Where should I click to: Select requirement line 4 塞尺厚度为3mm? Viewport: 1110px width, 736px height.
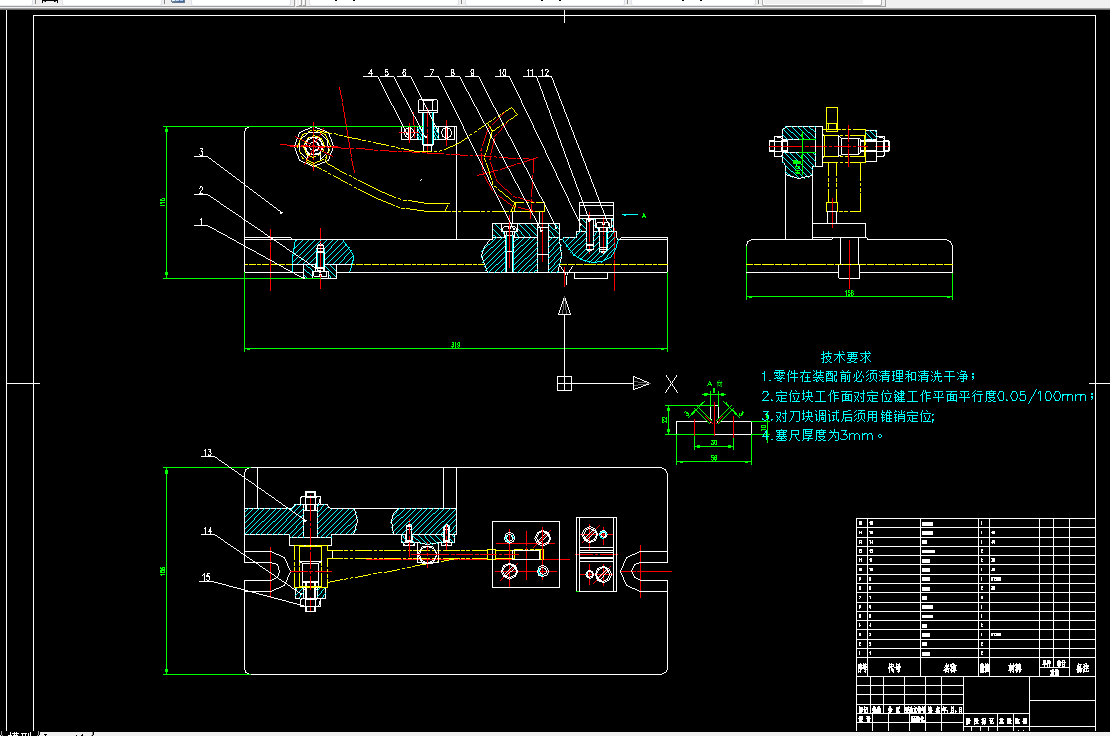(823, 435)
